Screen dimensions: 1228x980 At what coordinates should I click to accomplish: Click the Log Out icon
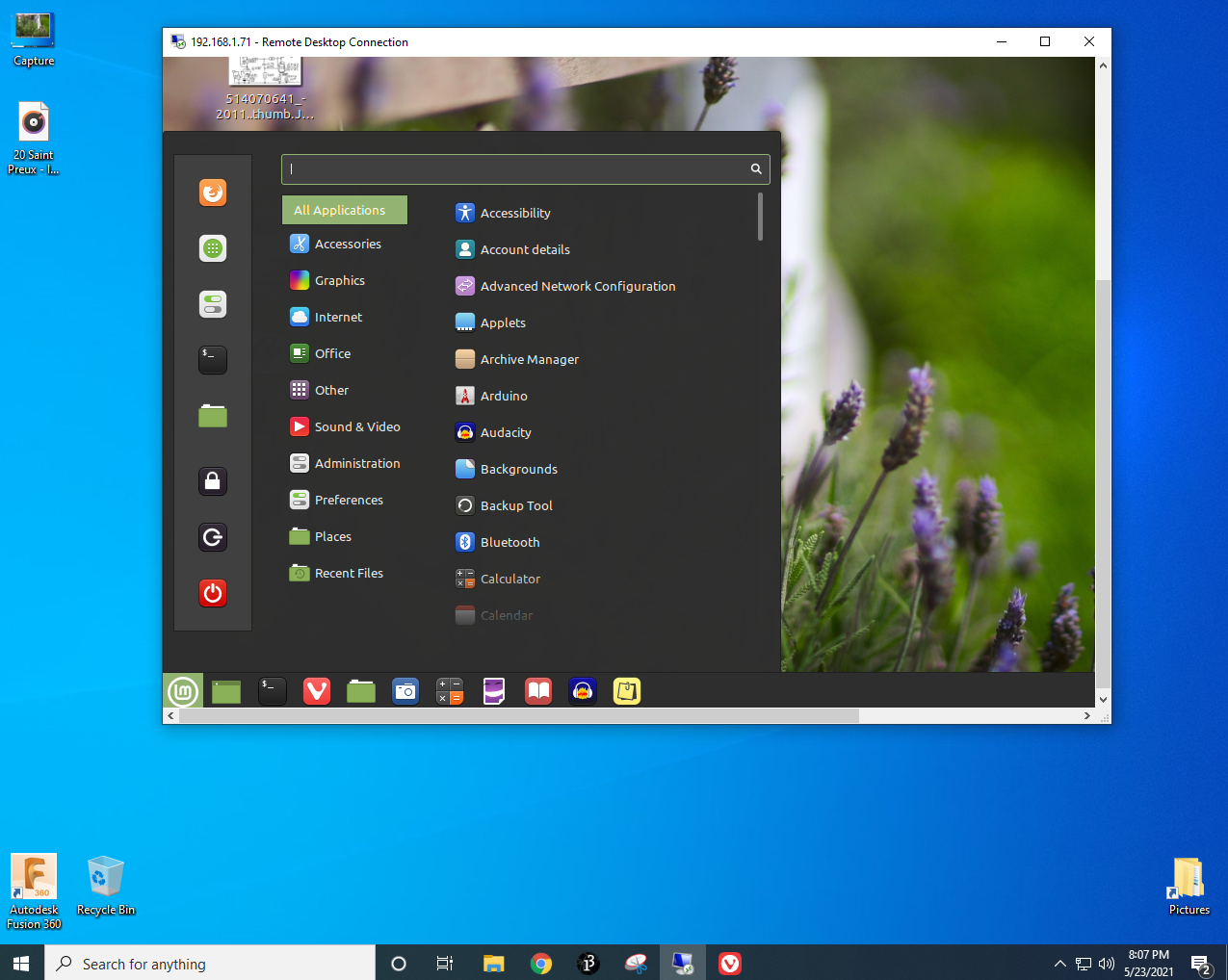point(213,536)
